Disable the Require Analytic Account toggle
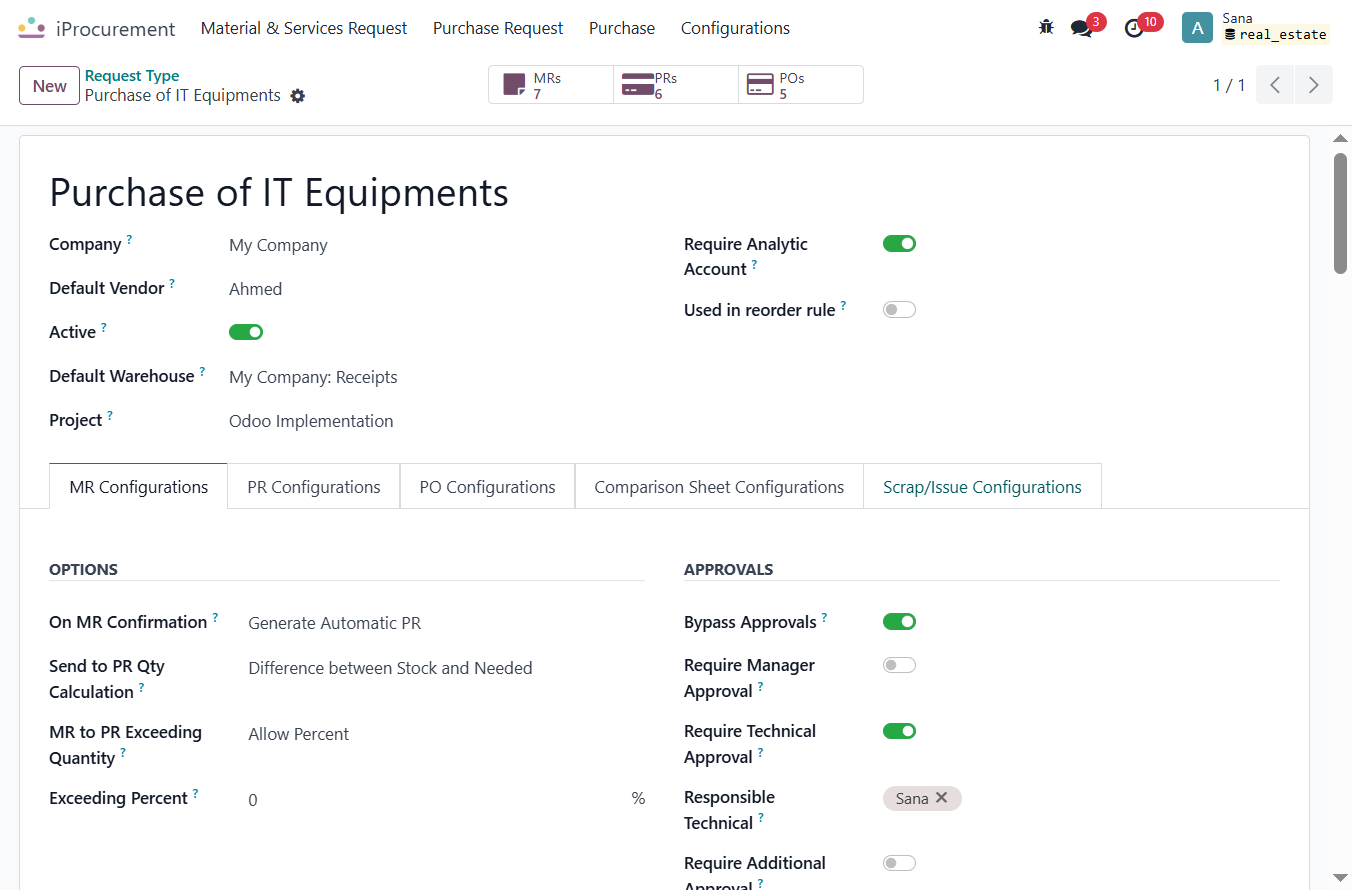Screen dimensions: 1352x890 pos(899,243)
